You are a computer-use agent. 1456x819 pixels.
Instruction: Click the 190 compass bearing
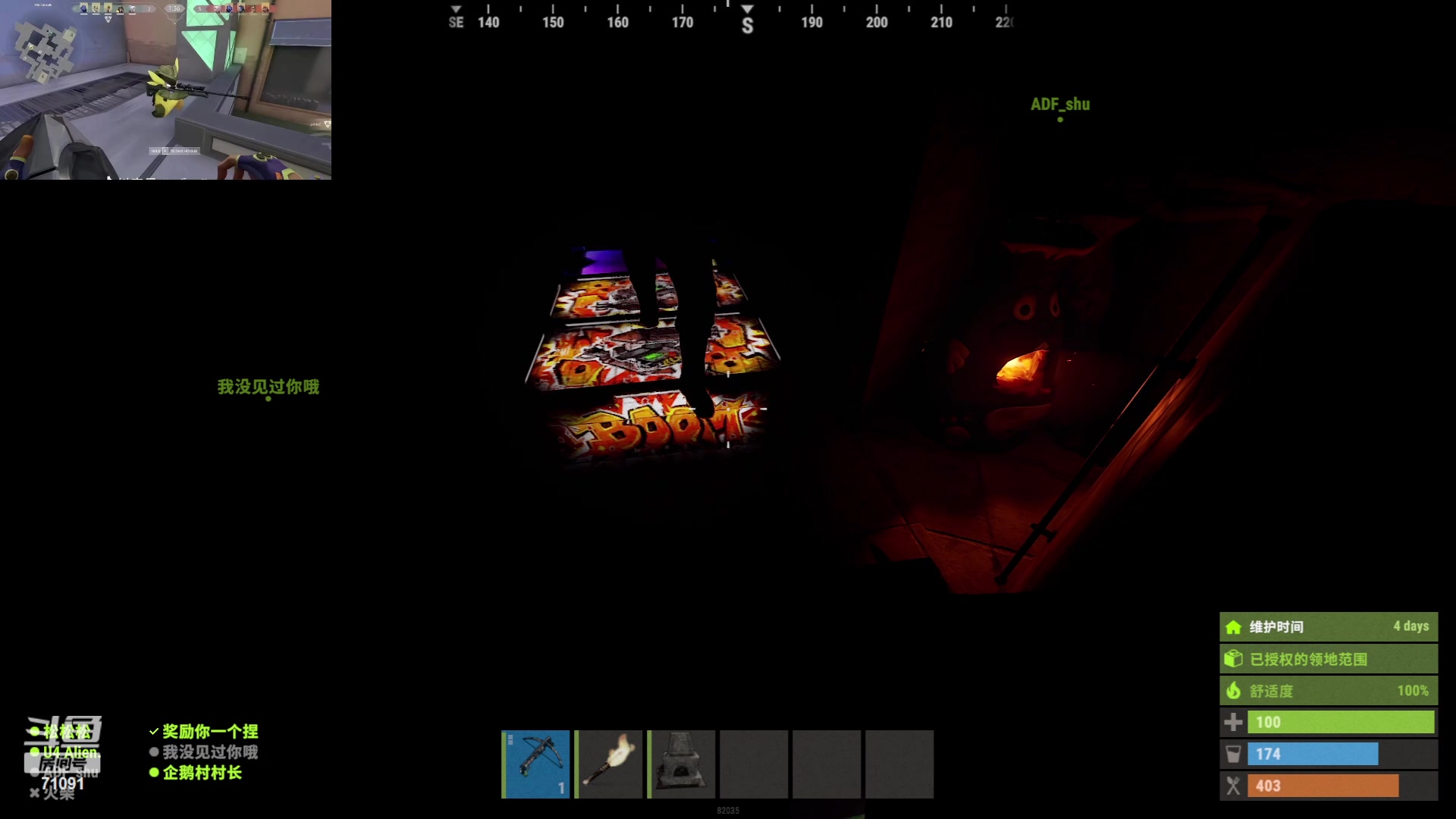click(x=812, y=23)
